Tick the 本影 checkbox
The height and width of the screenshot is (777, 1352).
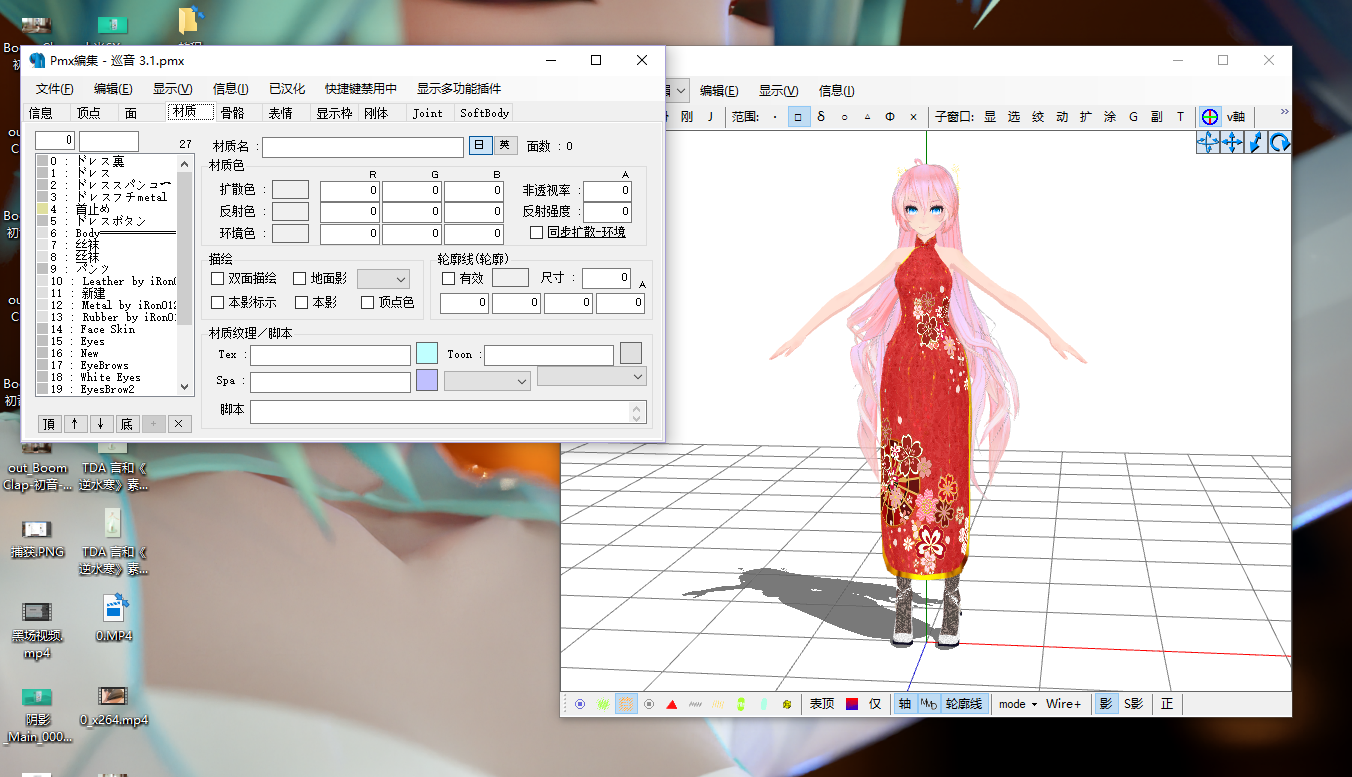click(302, 302)
